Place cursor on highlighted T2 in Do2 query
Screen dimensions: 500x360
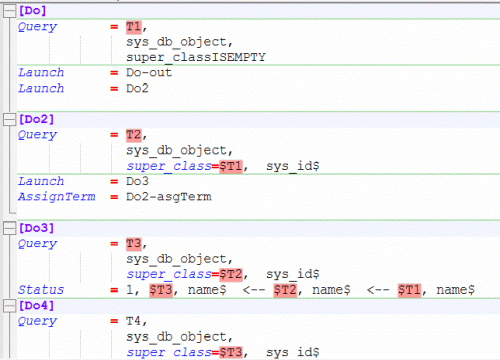[x=134, y=135]
